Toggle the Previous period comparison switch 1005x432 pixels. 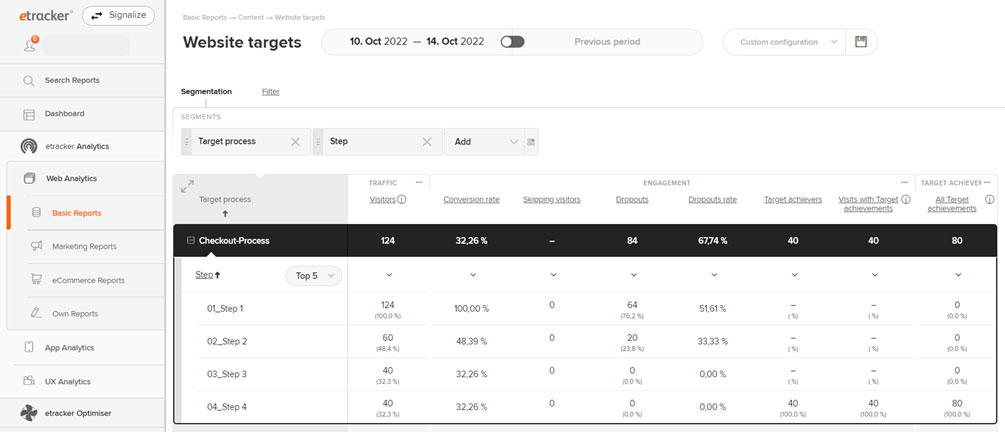point(512,42)
